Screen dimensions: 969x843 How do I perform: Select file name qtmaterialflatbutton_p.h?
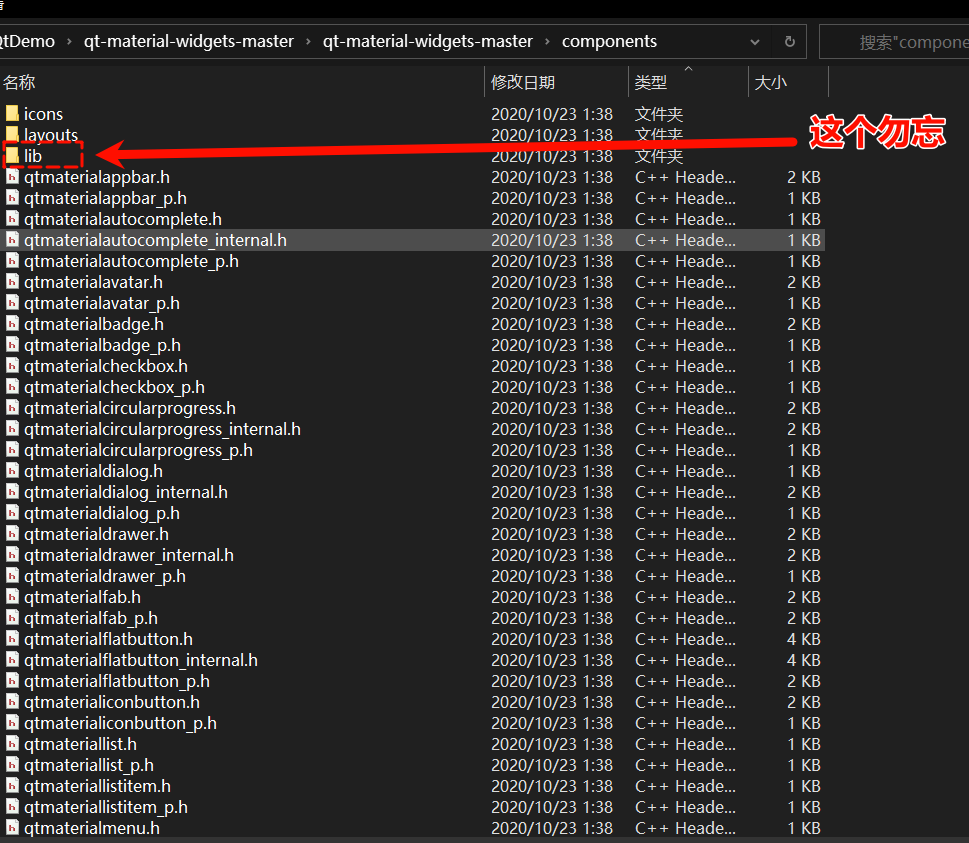pos(117,682)
